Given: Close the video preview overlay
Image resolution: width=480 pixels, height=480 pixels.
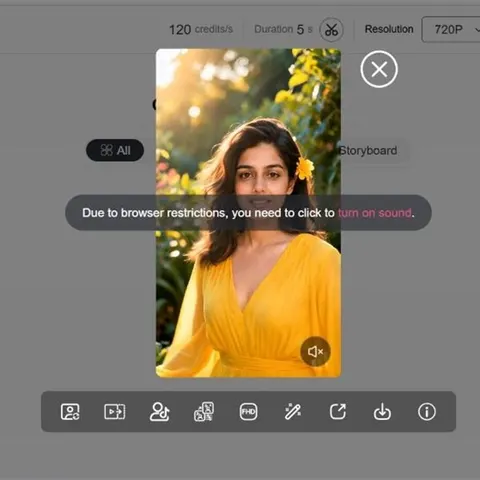Looking at the screenshot, I should tap(379, 69).
